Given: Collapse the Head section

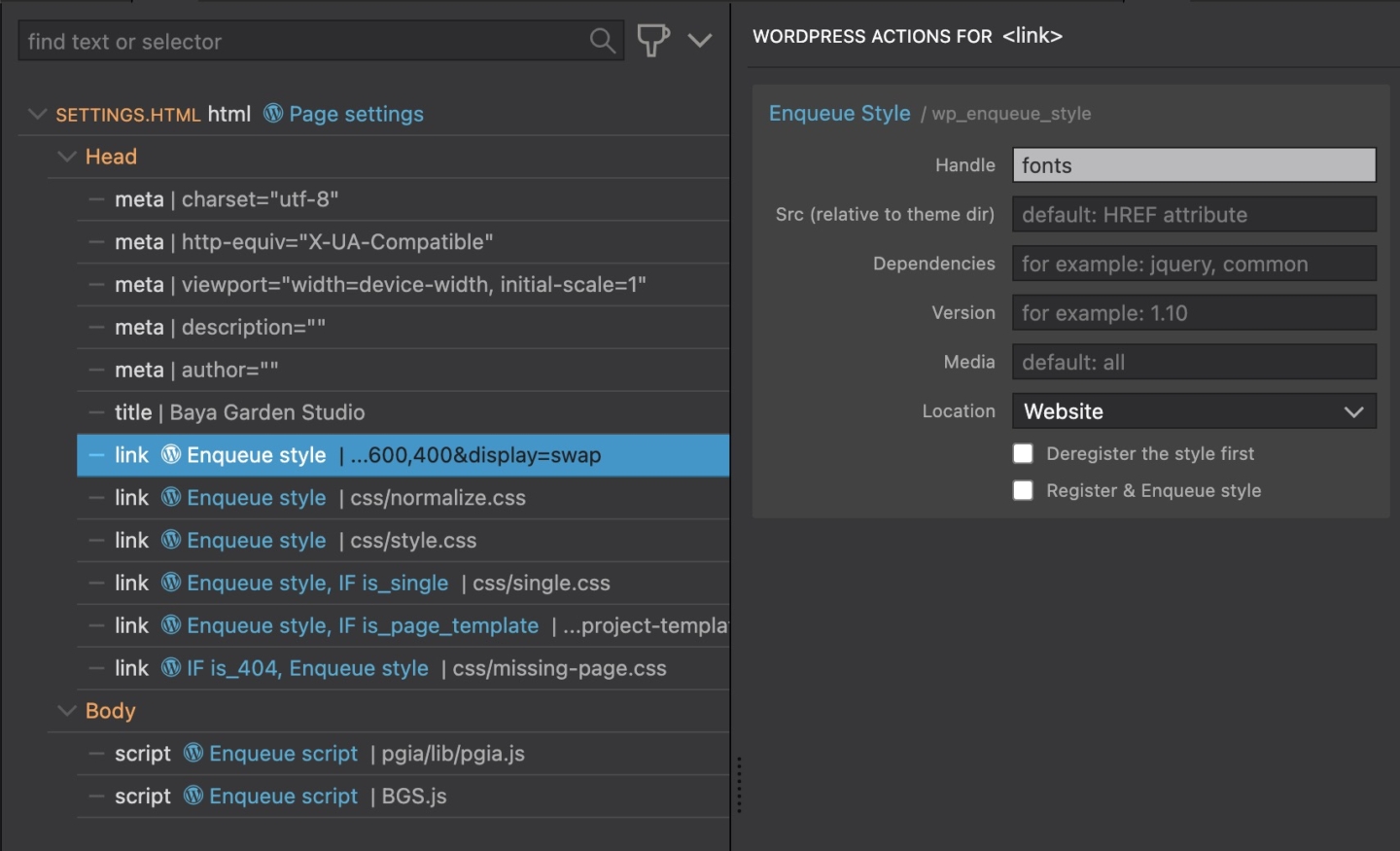Looking at the screenshot, I should tap(67, 156).
